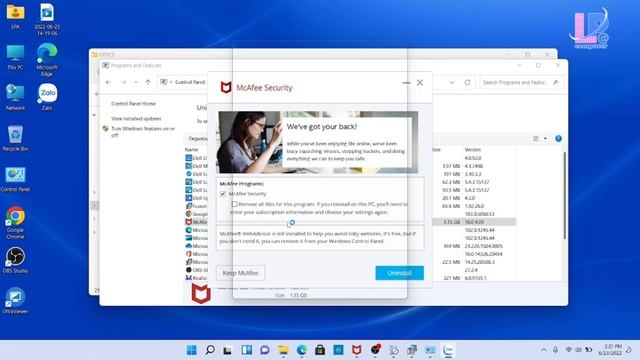Open the Recycle Bin
The image size is (640, 360).
tap(16, 139)
